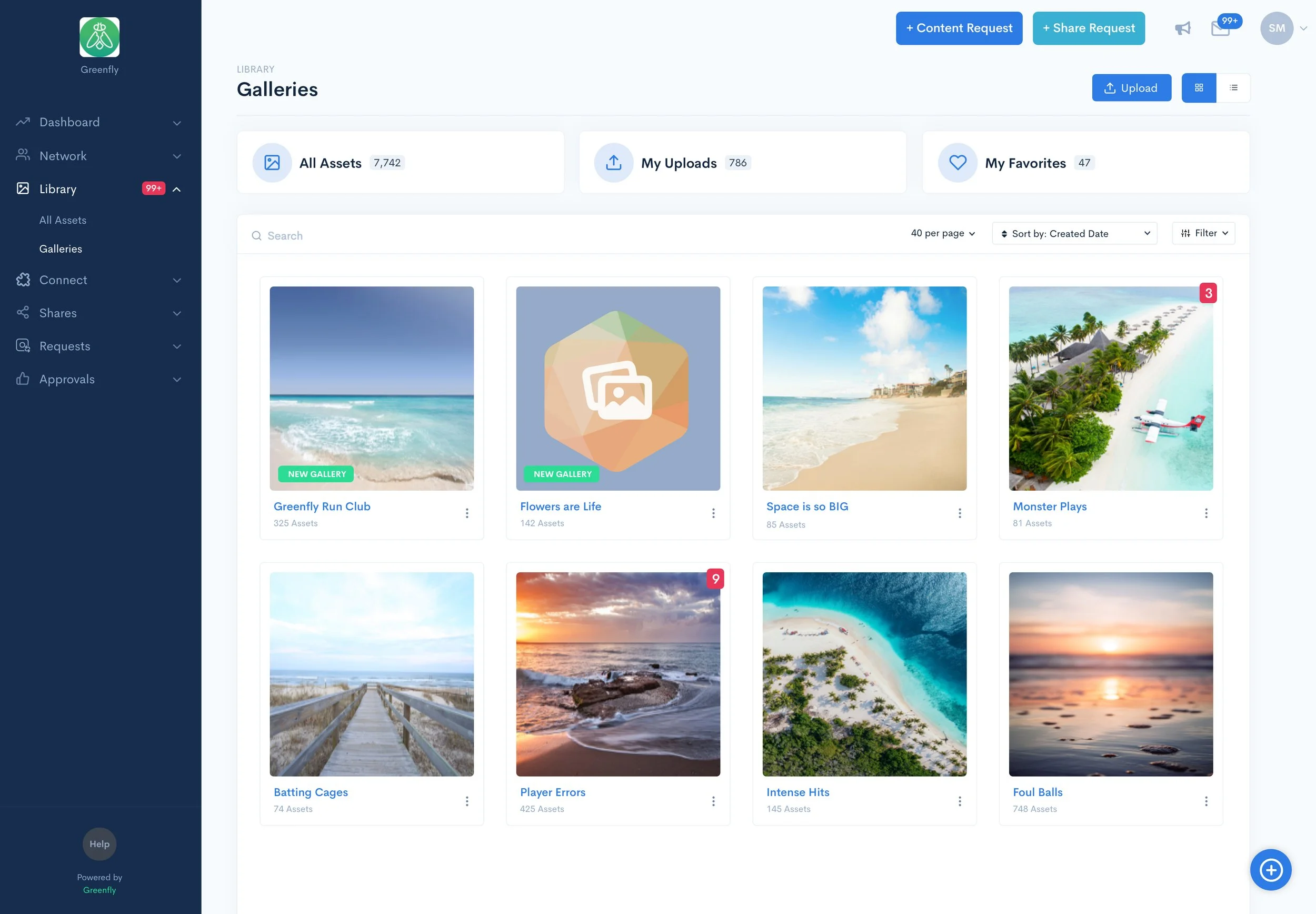Image resolution: width=1316 pixels, height=914 pixels.
Task: Switch to list view
Action: coord(1233,87)
